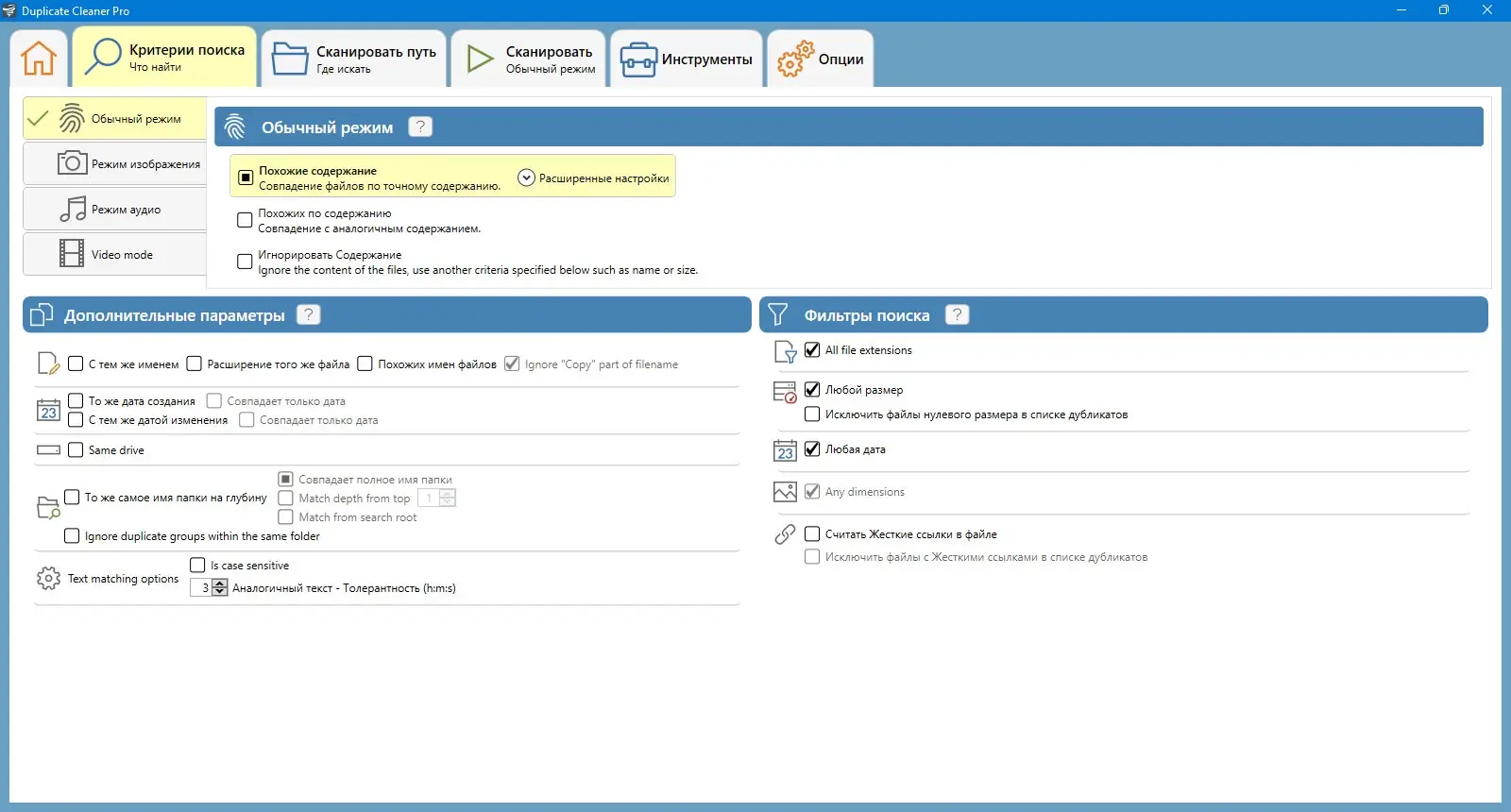
Task: Check the Same drive option
Action: [76, 449]
